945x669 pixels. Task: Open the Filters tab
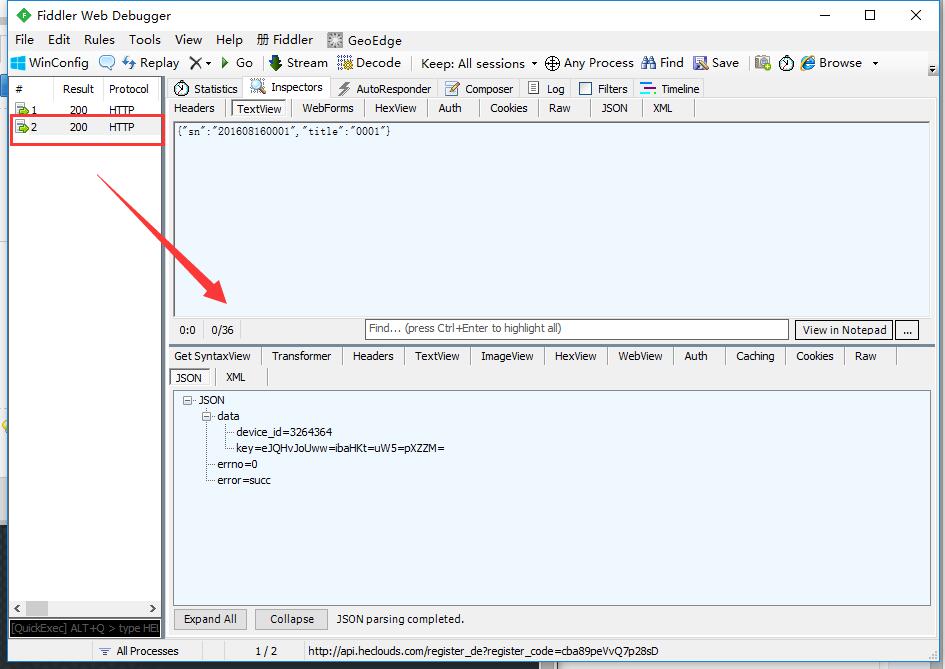pyautogui.click(x=603, y=89)
